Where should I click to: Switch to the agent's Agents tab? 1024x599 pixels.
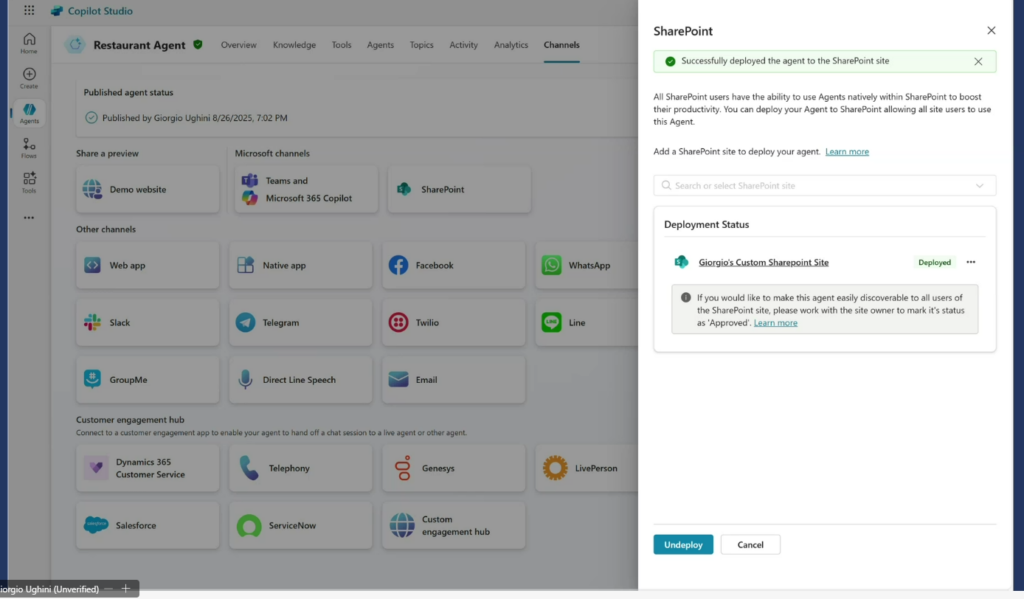380,45
